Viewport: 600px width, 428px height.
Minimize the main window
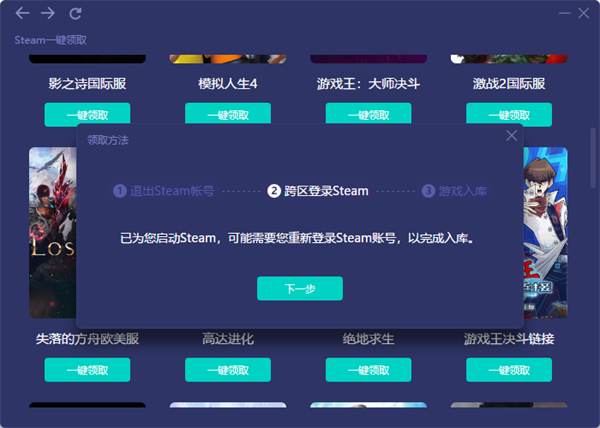tap(565, 13)
